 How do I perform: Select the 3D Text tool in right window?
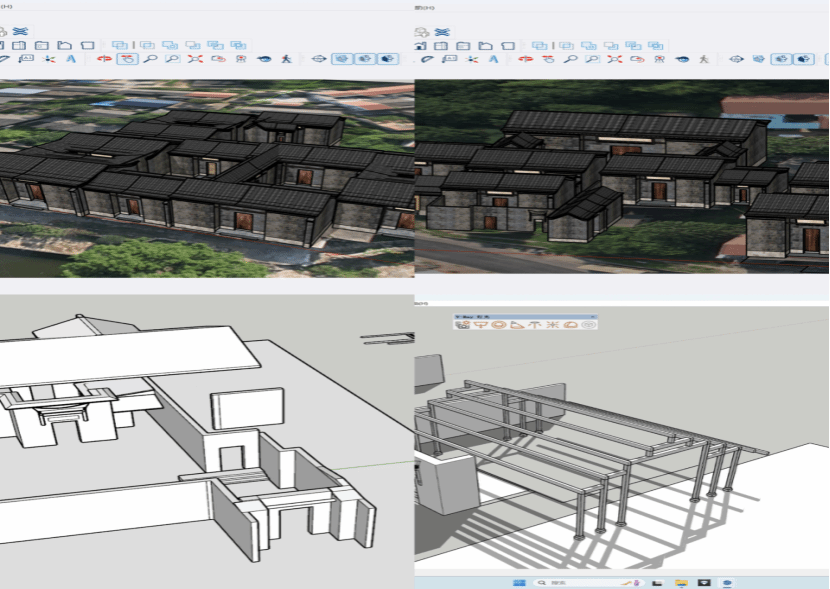[494, 59]
